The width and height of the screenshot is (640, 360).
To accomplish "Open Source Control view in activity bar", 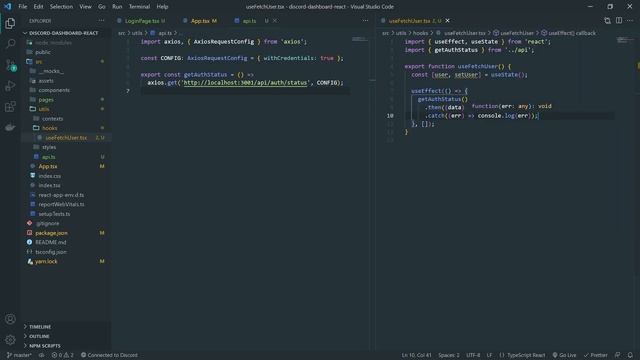I will (x=10, y=65).
